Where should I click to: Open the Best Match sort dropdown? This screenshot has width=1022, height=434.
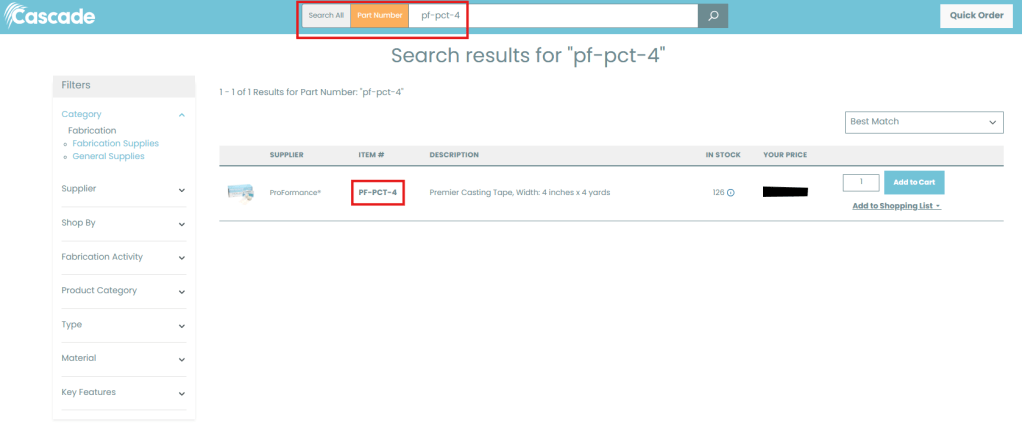coord(924,122)
